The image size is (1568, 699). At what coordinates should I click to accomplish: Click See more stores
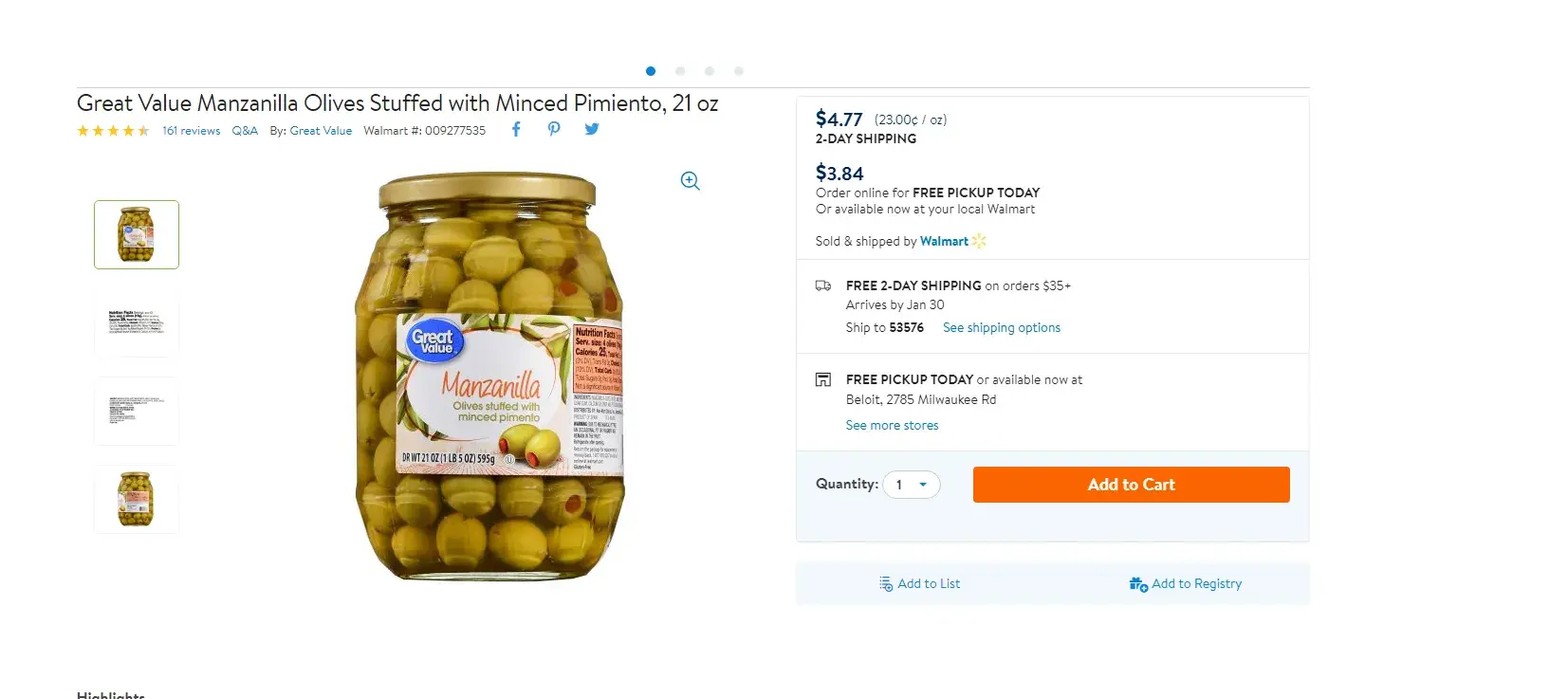coord(892,426)
